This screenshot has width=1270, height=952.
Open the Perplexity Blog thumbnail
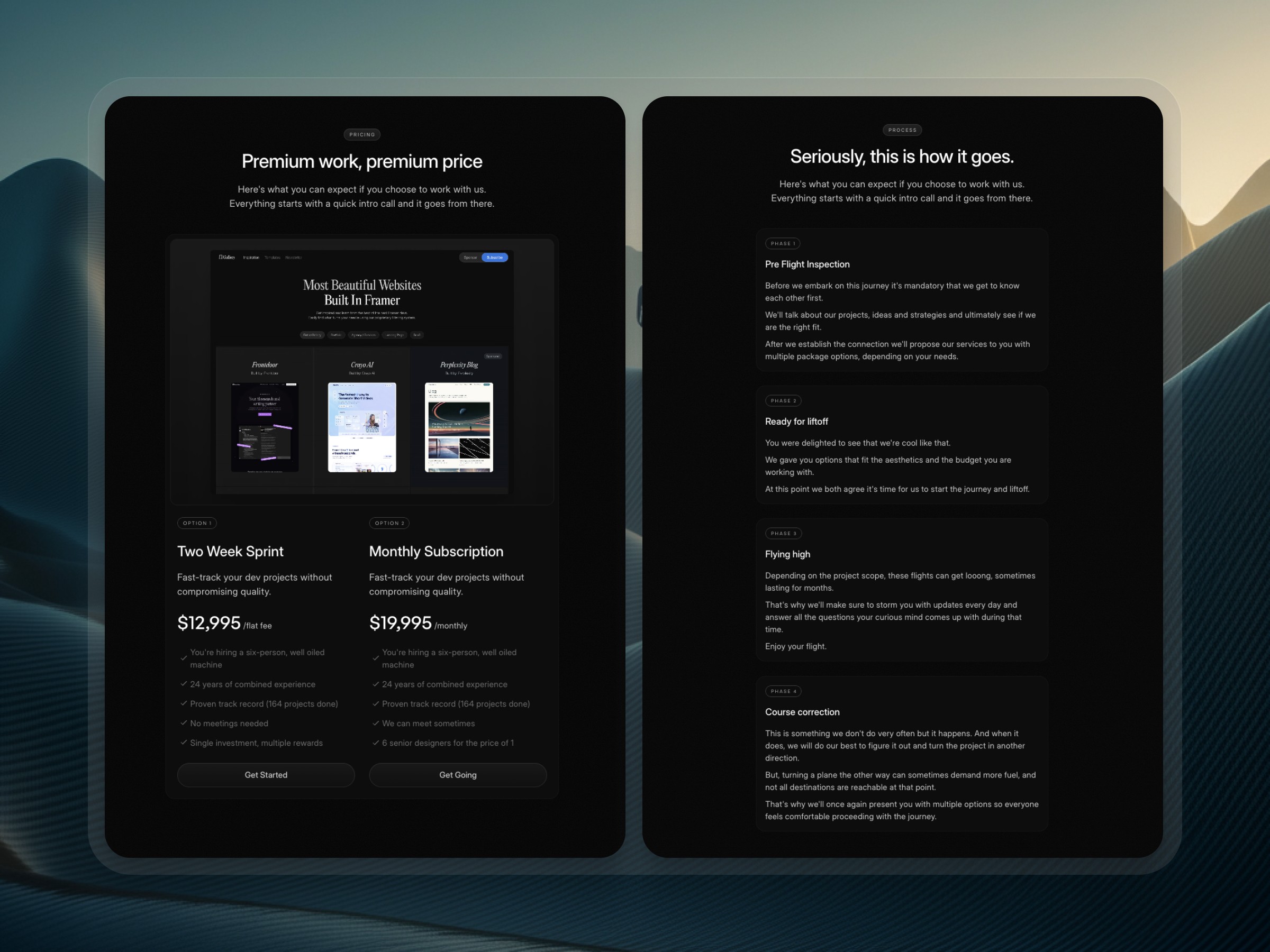click(459, 427)
